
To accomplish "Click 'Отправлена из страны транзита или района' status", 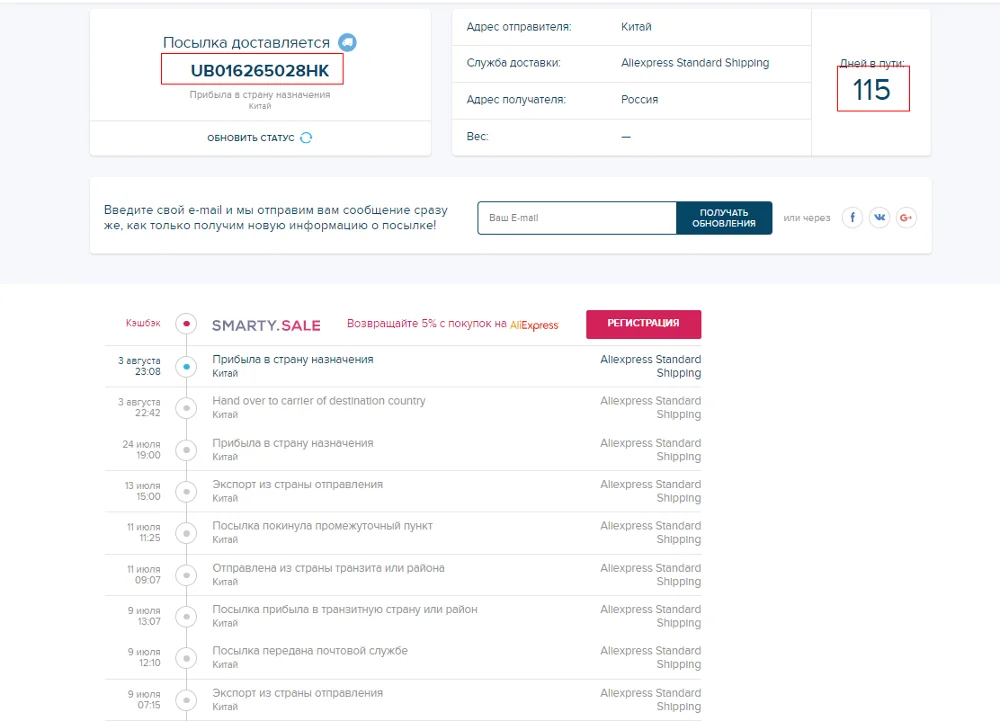I will (x=328, y=568).
